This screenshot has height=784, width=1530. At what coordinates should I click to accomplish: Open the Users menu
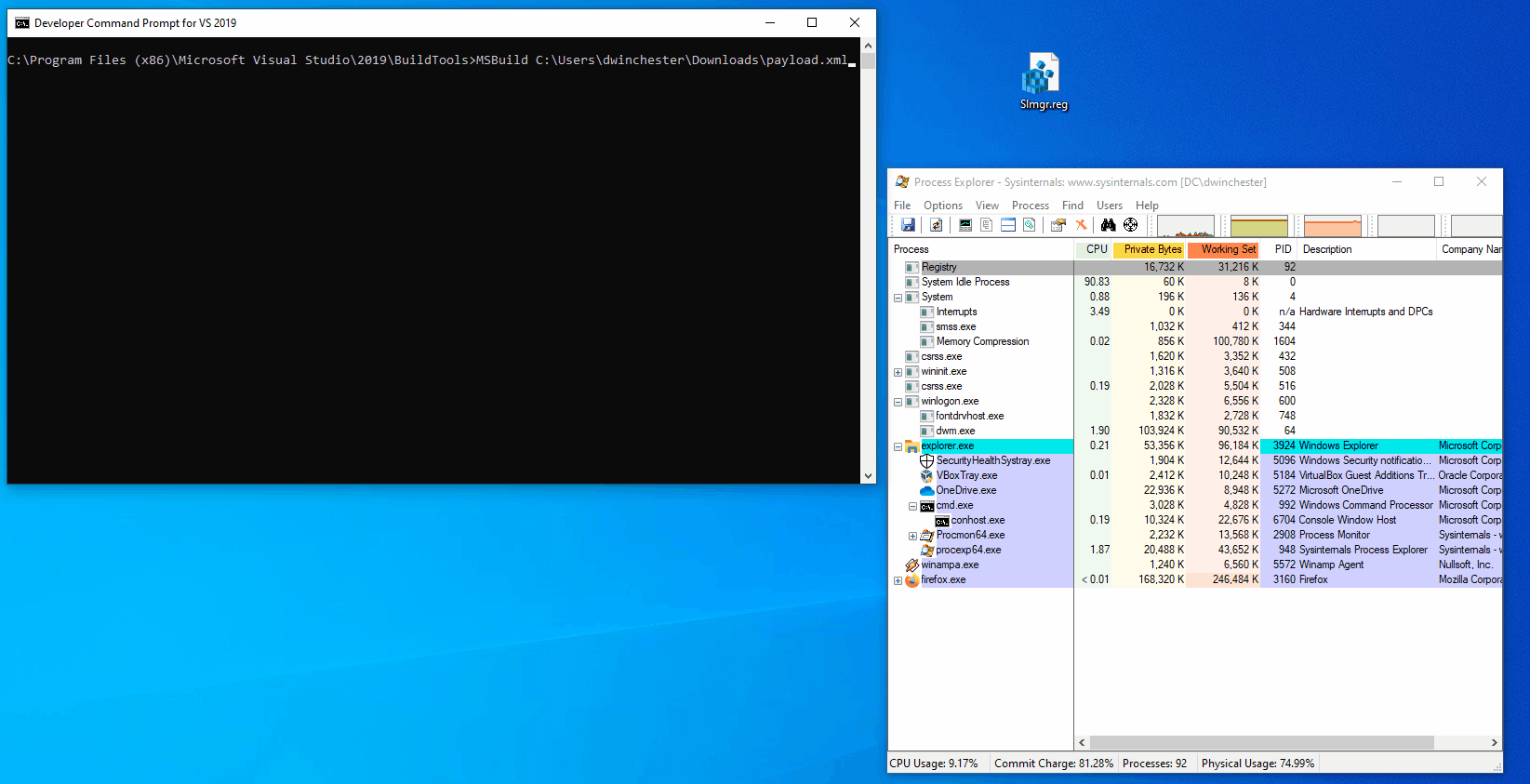click(x=1110, y=206)
